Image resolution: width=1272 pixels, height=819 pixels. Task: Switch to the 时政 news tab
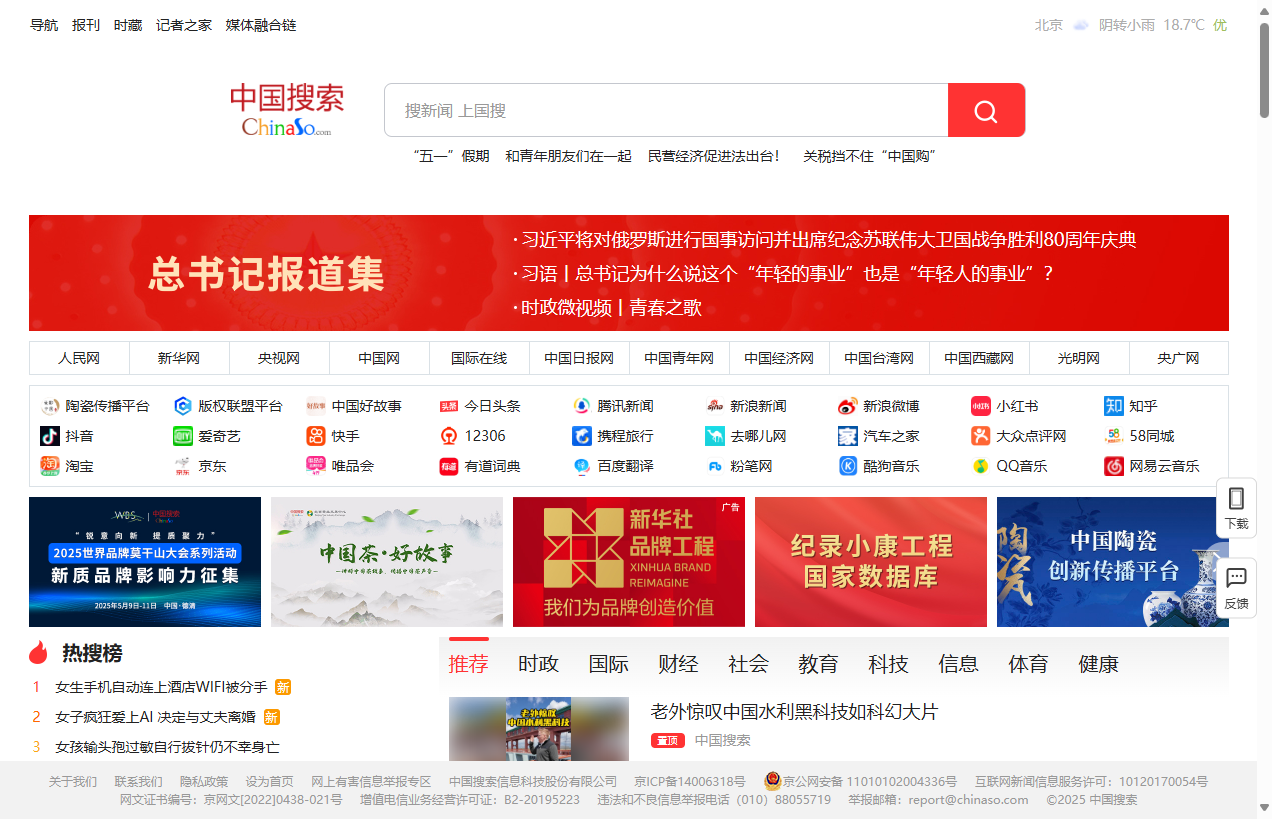[x=539, y=663]
